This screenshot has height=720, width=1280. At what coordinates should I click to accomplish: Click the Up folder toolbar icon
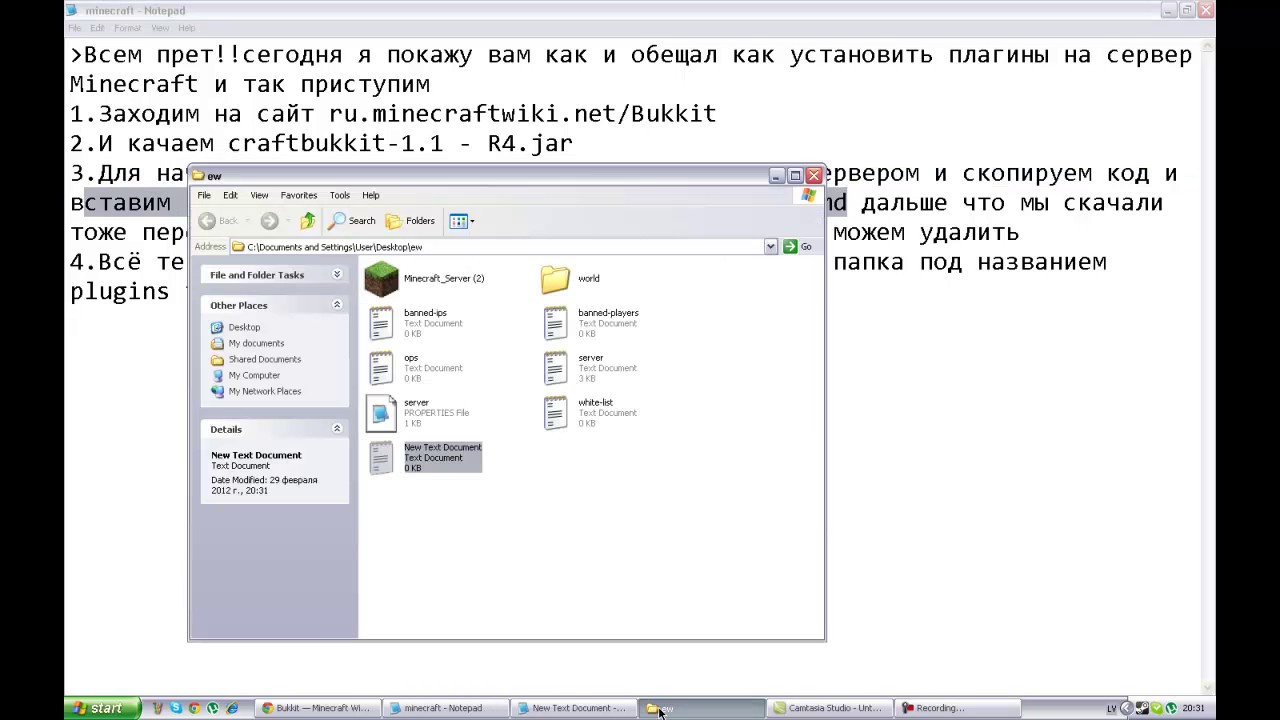307,221
